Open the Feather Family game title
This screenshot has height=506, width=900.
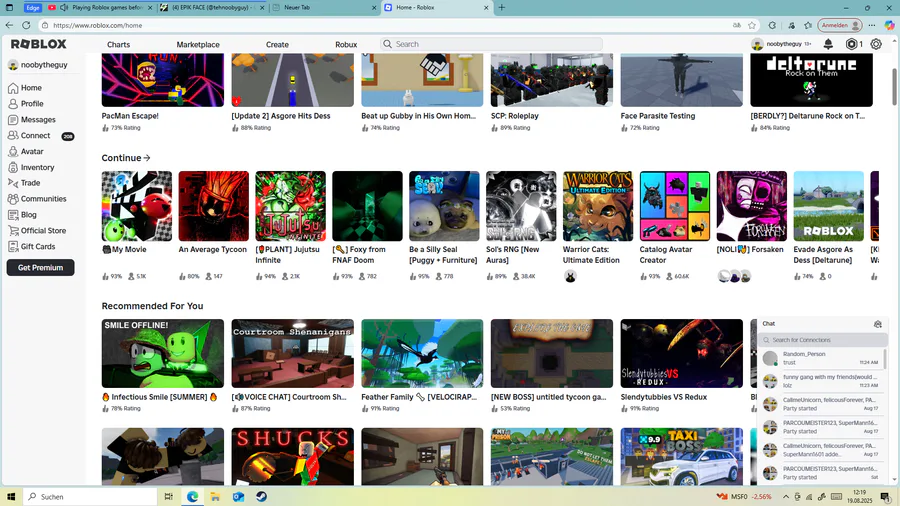pyautogui.click(x=419, y=397)
